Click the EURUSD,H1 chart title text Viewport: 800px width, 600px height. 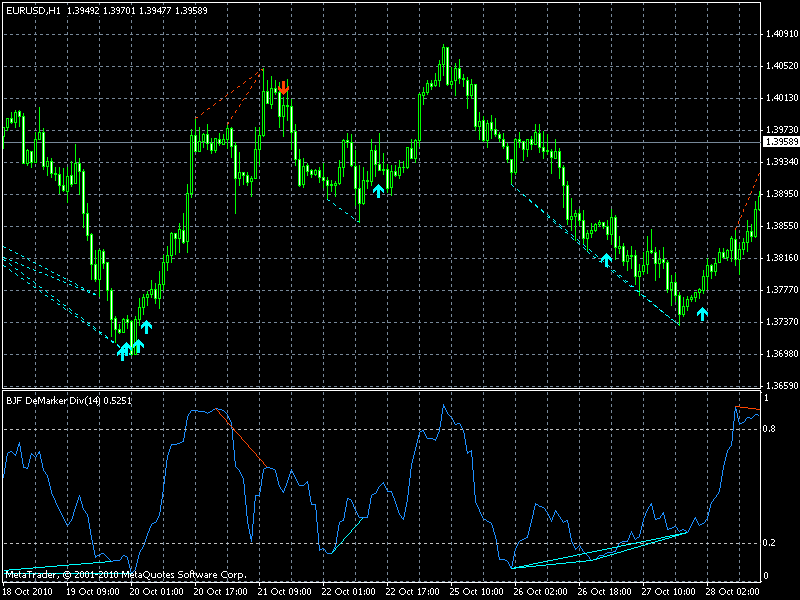(x=33, y=10)
